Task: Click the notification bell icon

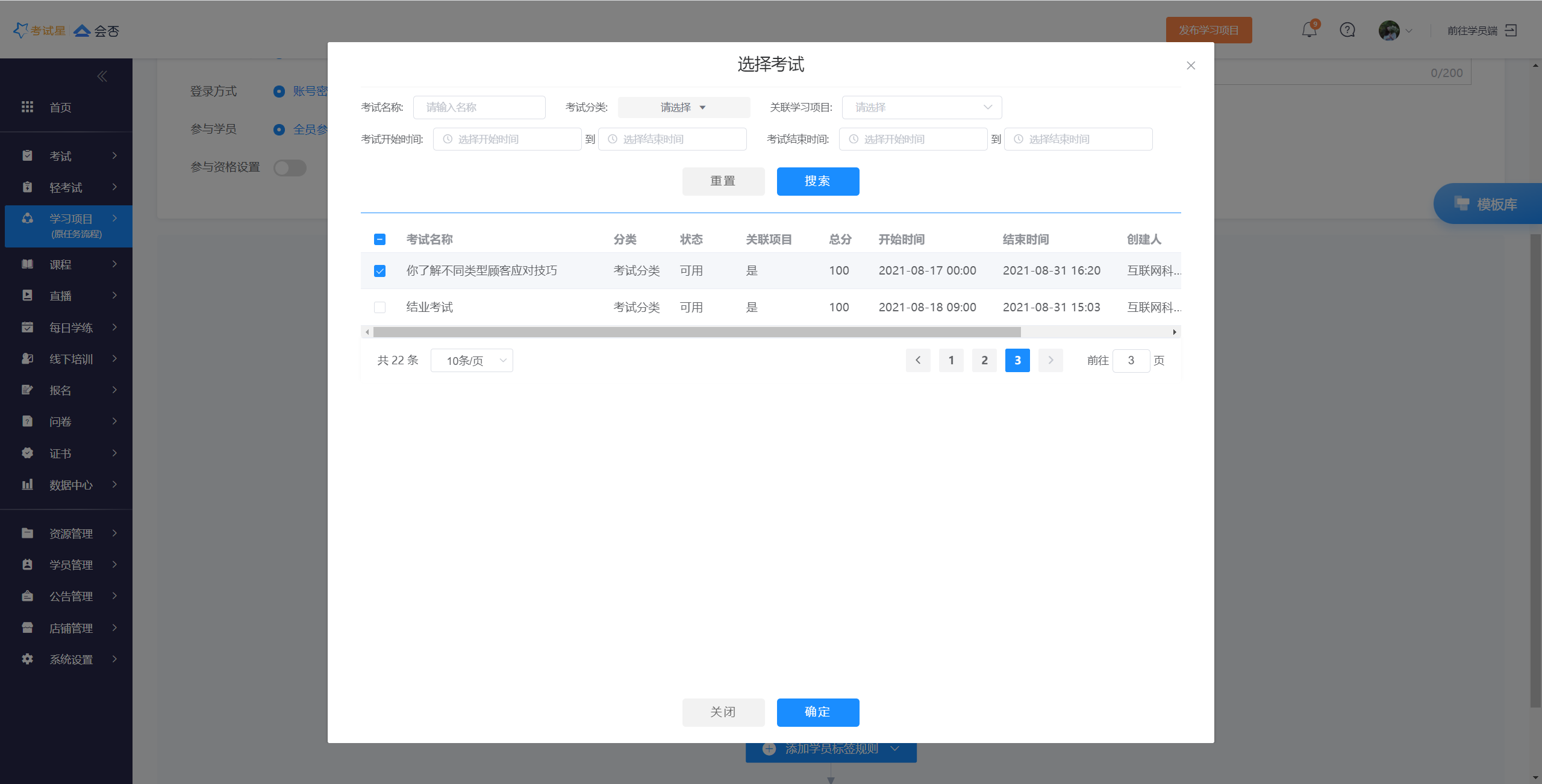Action: click(x=1309, y=30)
